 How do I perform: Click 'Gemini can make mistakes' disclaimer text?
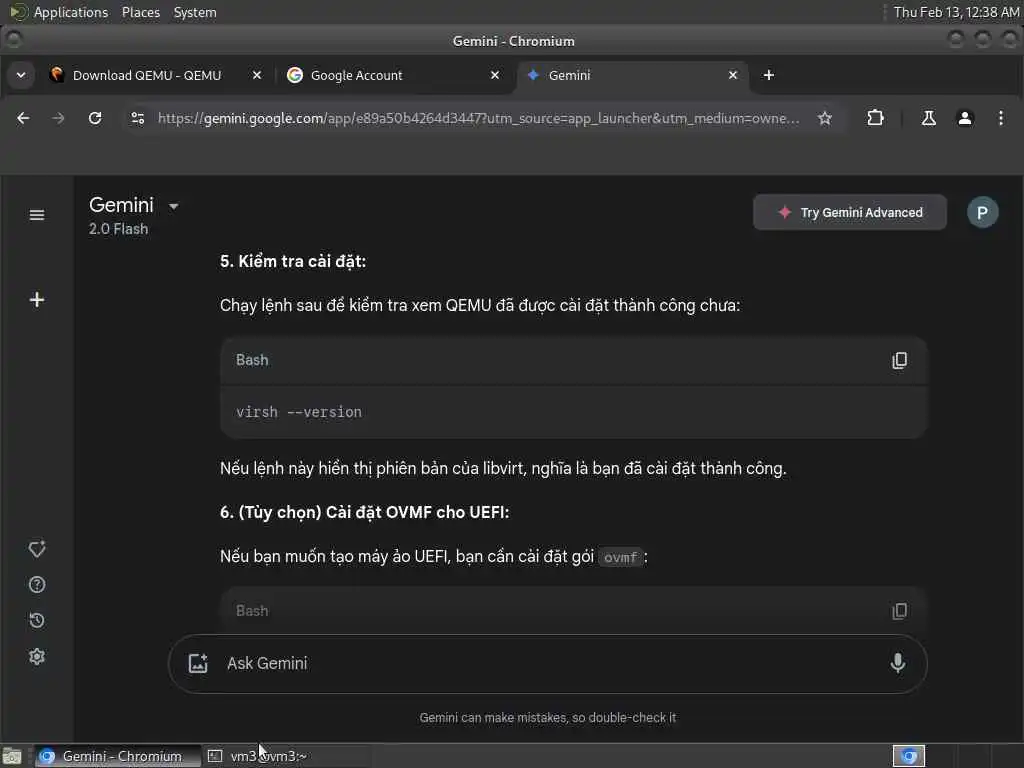click(547, 718)
